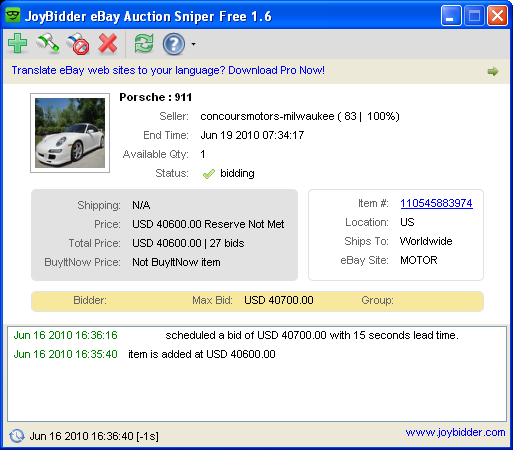Close the JoyBidder window
The height and width of the screenshot is (450, 513).
(x=497, y=15)
